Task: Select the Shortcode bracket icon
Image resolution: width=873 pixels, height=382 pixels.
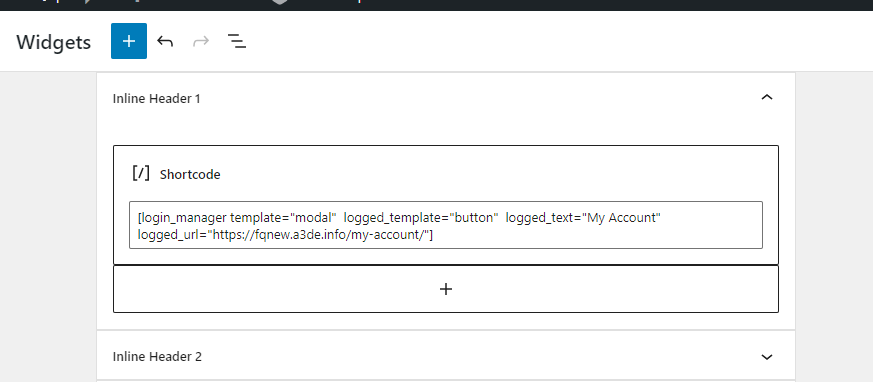Action: [x=141, y=173]
